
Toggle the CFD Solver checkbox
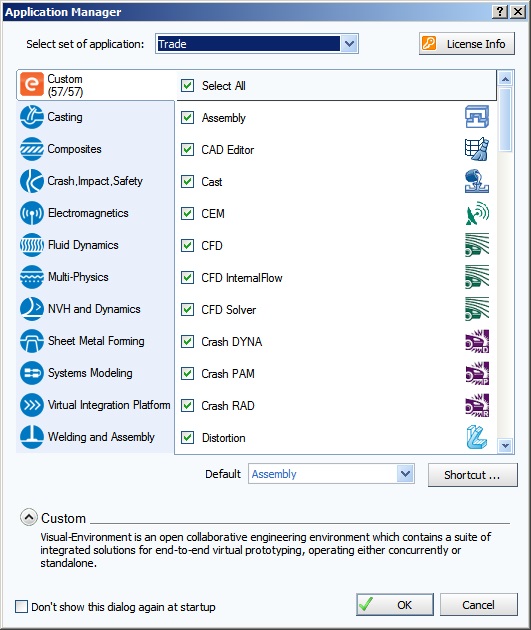(x=187, y=310)
